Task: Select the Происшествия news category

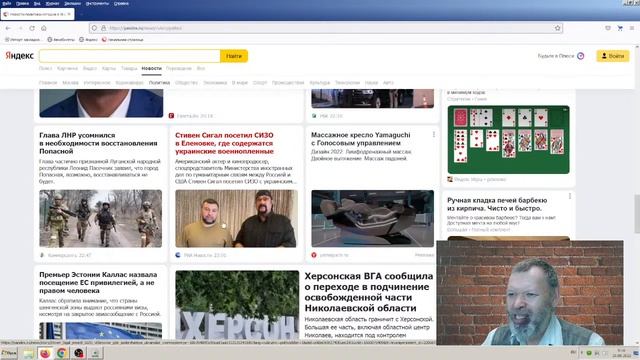Action: coord(288,82)
